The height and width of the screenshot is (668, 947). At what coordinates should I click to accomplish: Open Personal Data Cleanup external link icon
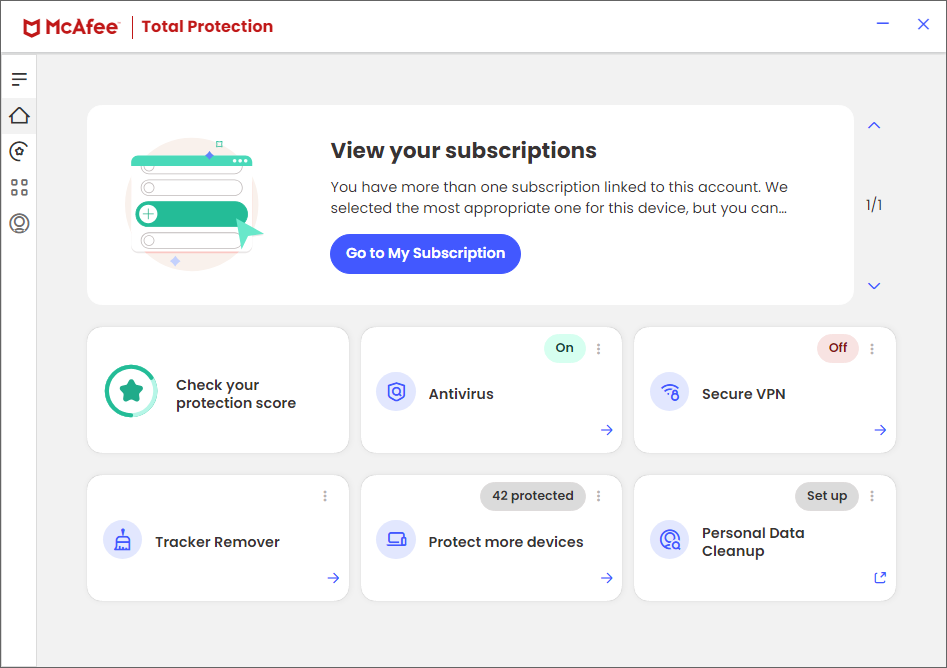[x=880, y=577]
